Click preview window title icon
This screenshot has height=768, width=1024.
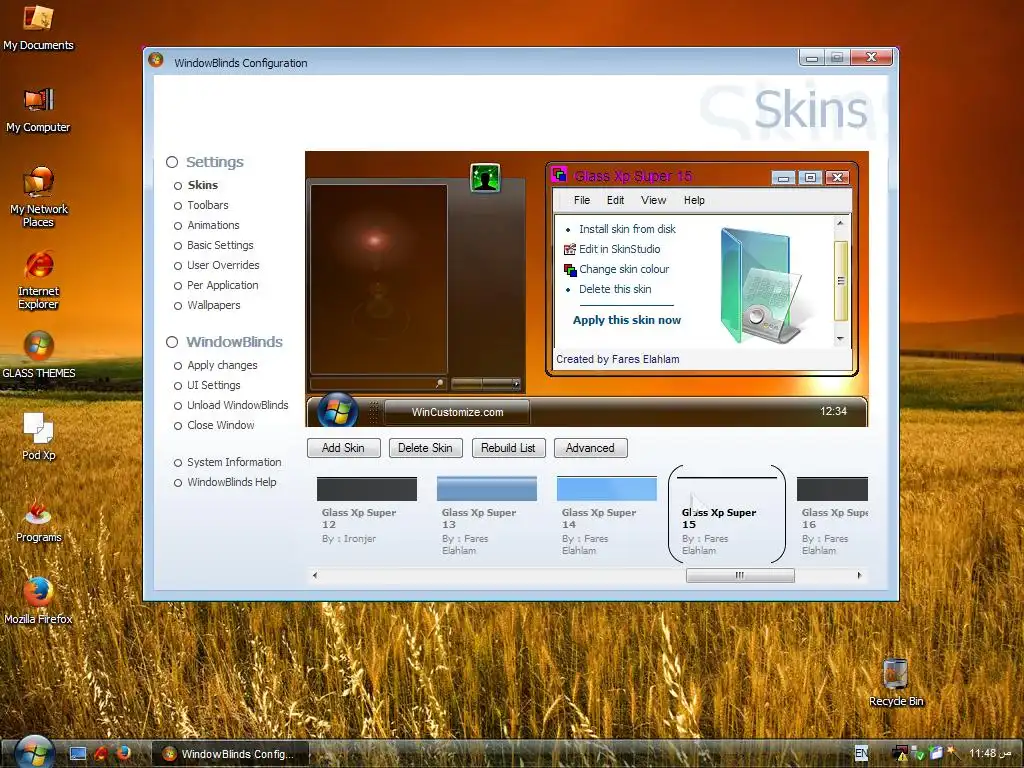coord(558,174)
